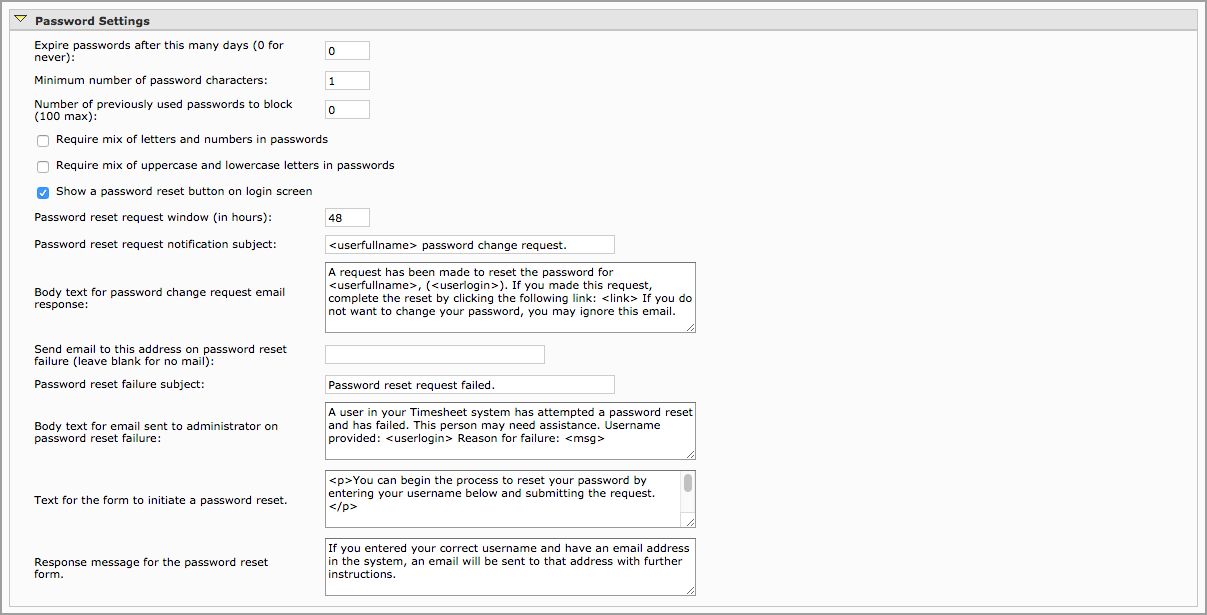Click the minimum password characters field
This screenshot has width=1207, height=615.
[347, 80]
